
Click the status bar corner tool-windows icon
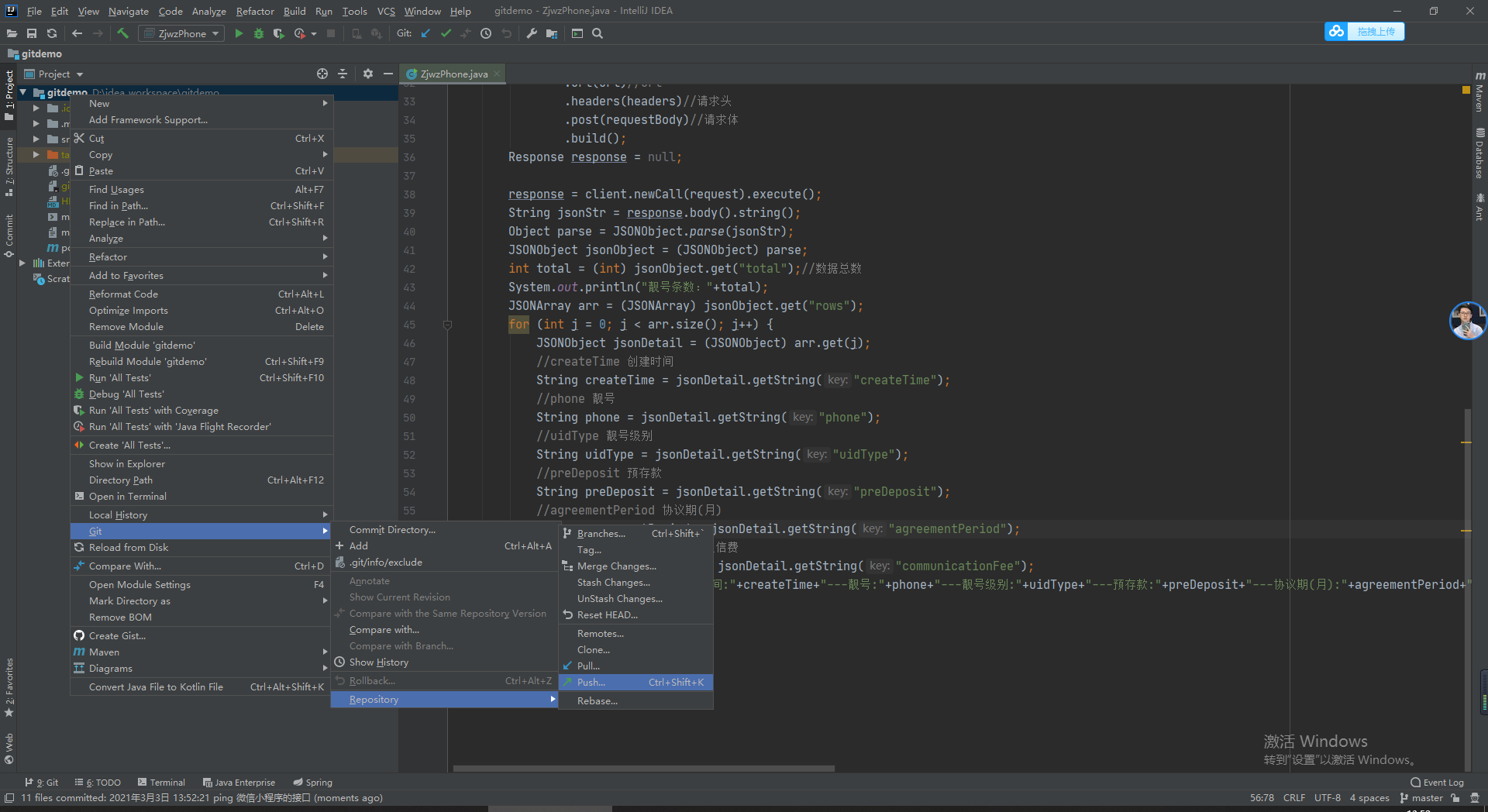(9, 798)
